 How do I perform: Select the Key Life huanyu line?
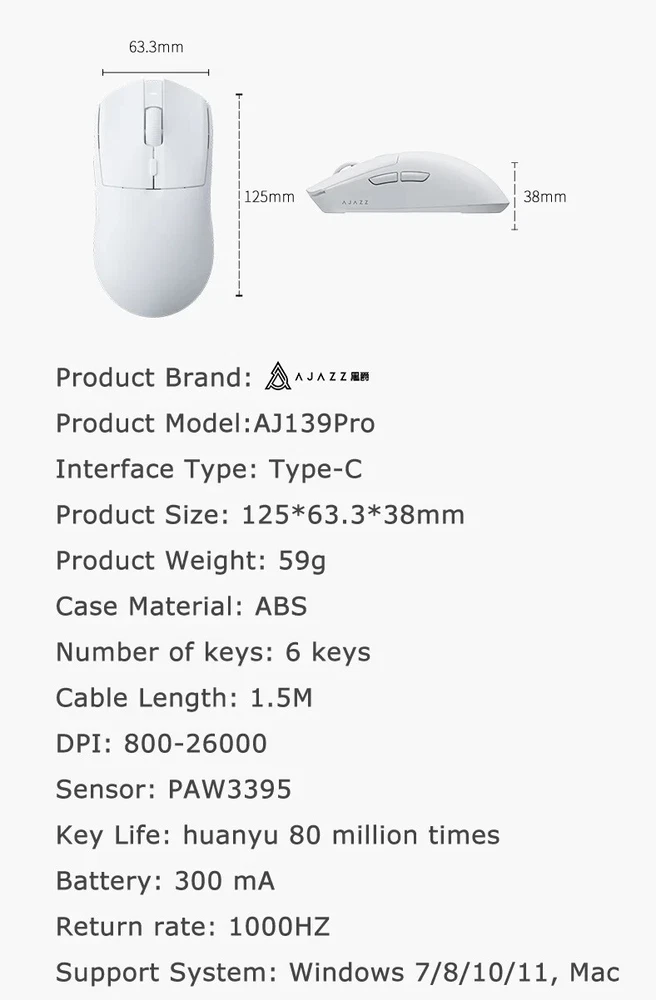278,835
